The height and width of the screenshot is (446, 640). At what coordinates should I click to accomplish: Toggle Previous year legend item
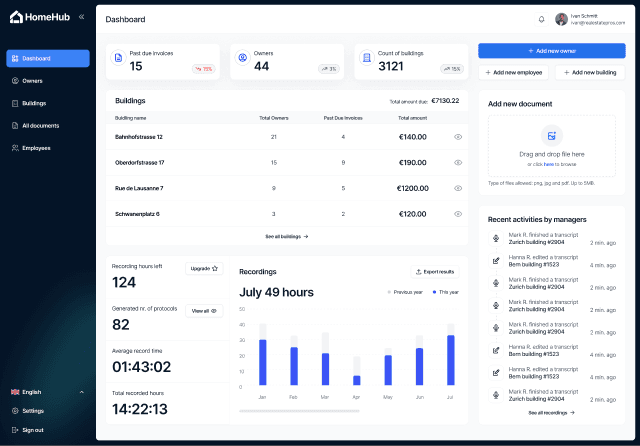pos(405,292)
